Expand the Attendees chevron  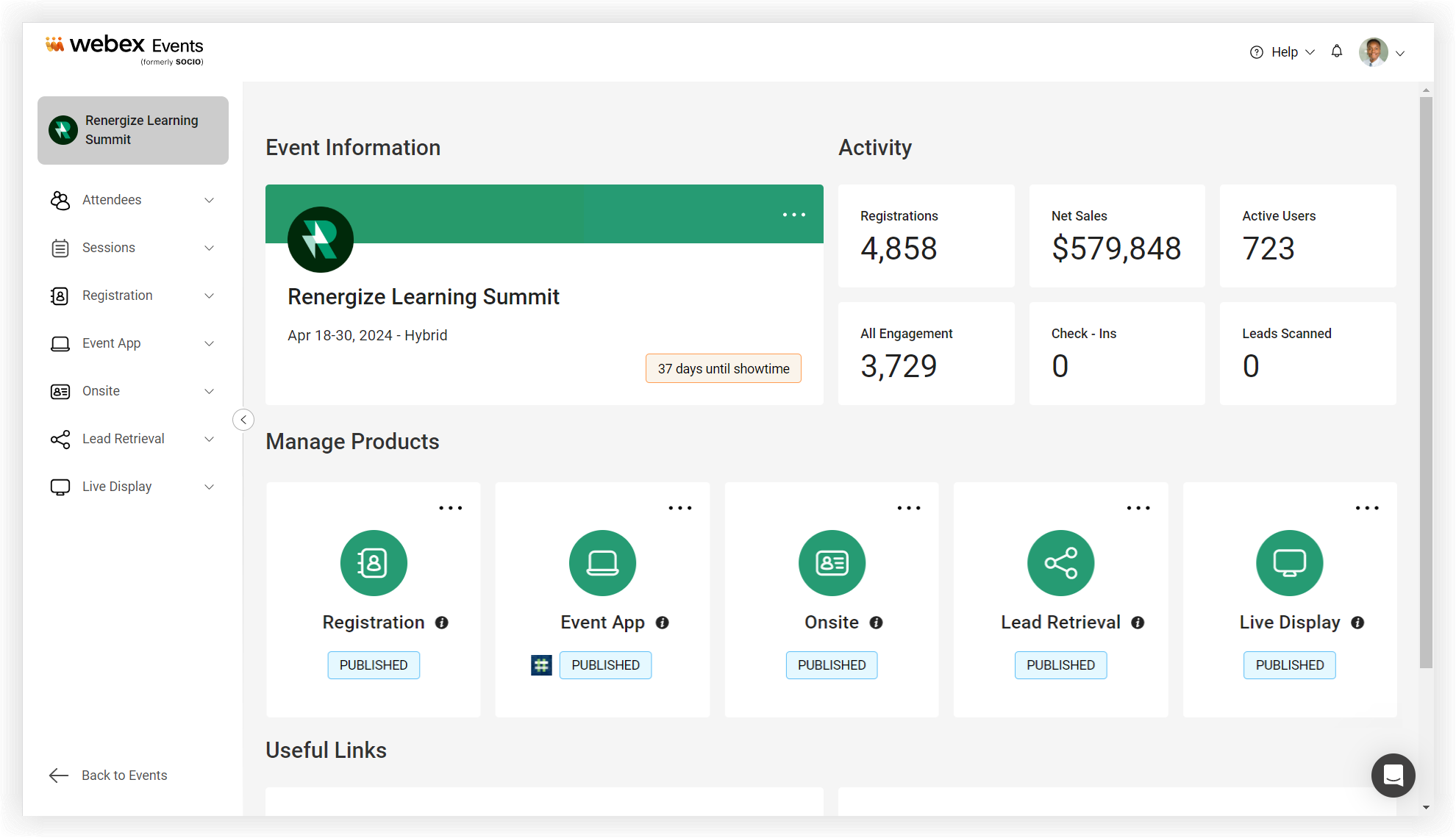[x=209, y=200]
